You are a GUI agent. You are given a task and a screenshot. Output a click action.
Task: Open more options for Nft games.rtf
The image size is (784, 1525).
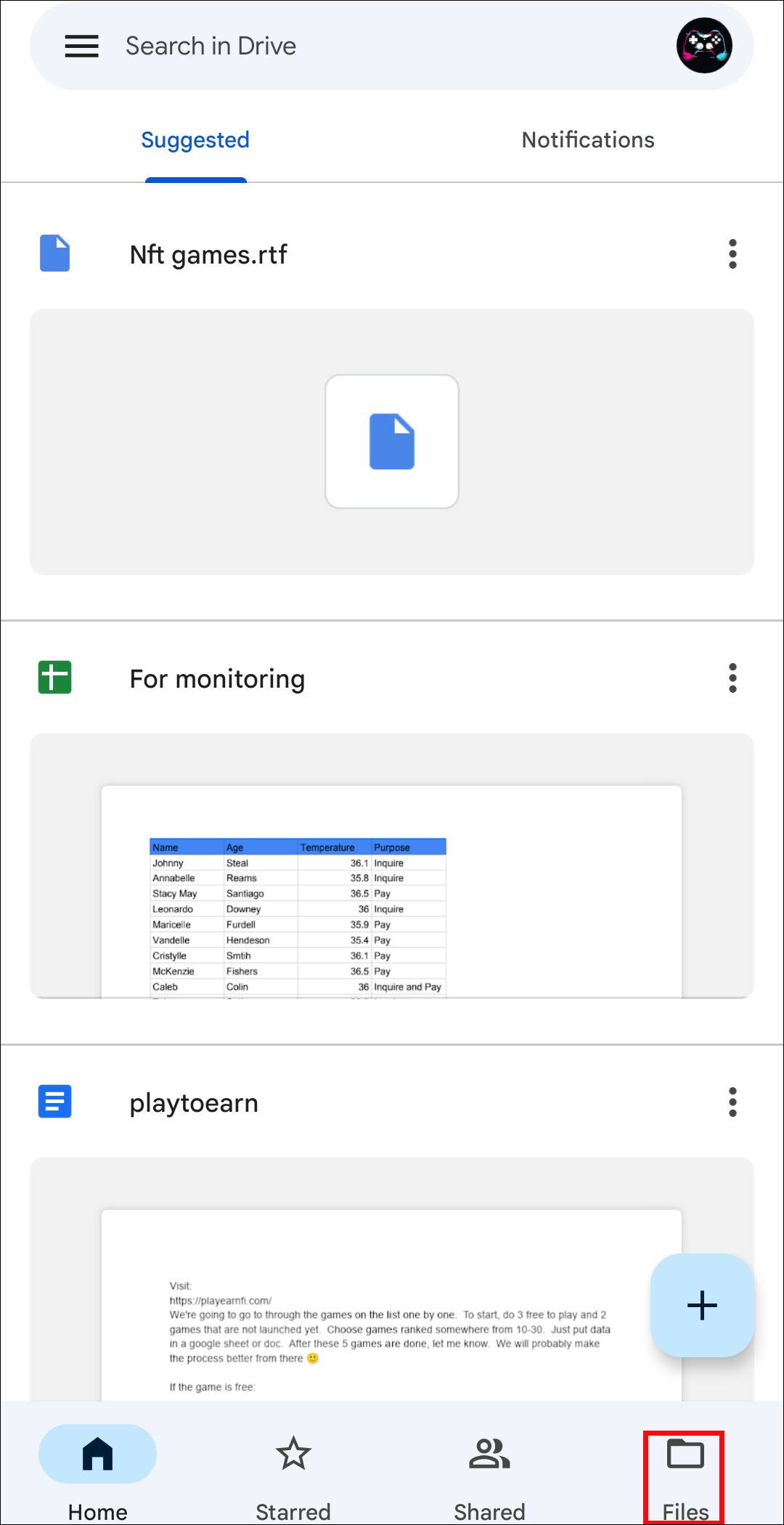[732, 254]
